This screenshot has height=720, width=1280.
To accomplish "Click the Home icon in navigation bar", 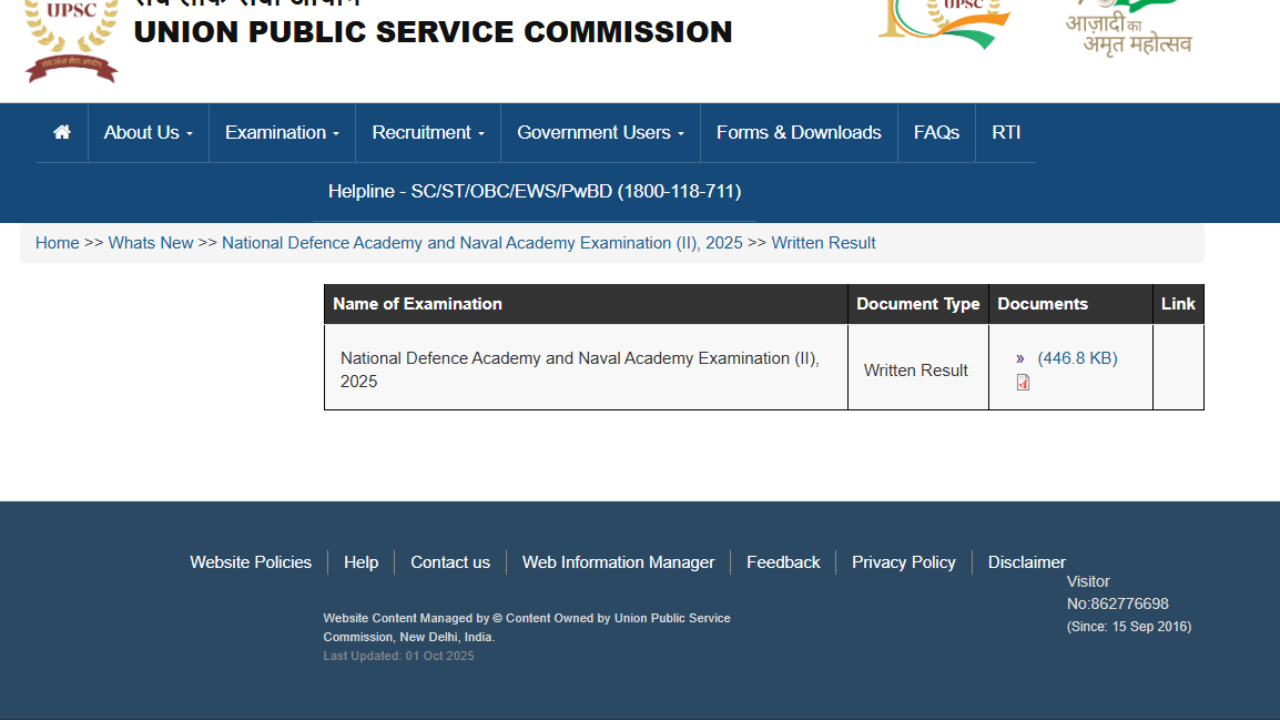I will [62, 132].
